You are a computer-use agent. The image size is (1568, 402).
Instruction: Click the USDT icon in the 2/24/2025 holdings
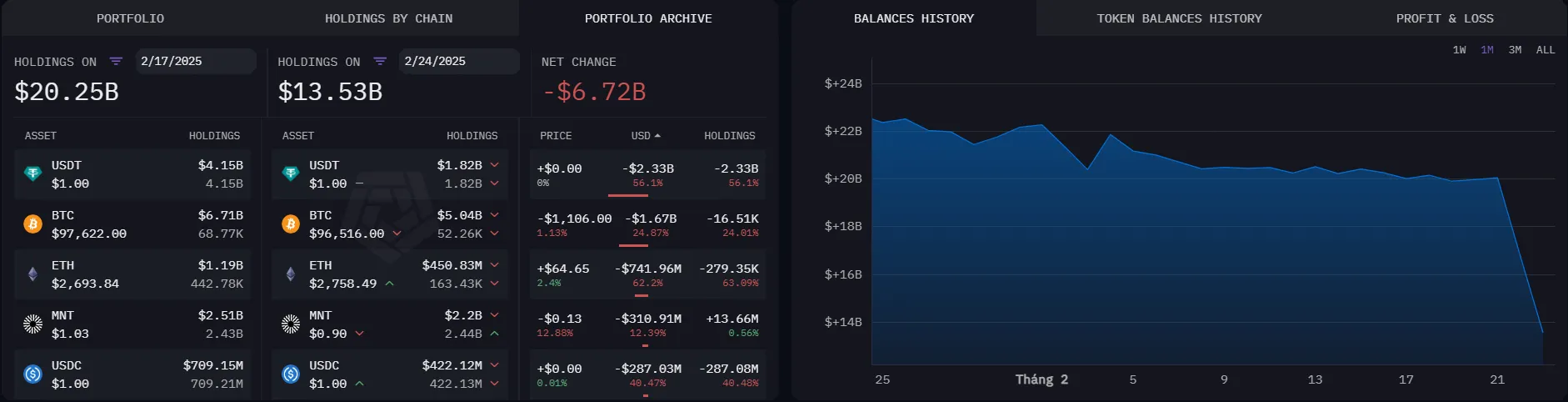[291, 174]
